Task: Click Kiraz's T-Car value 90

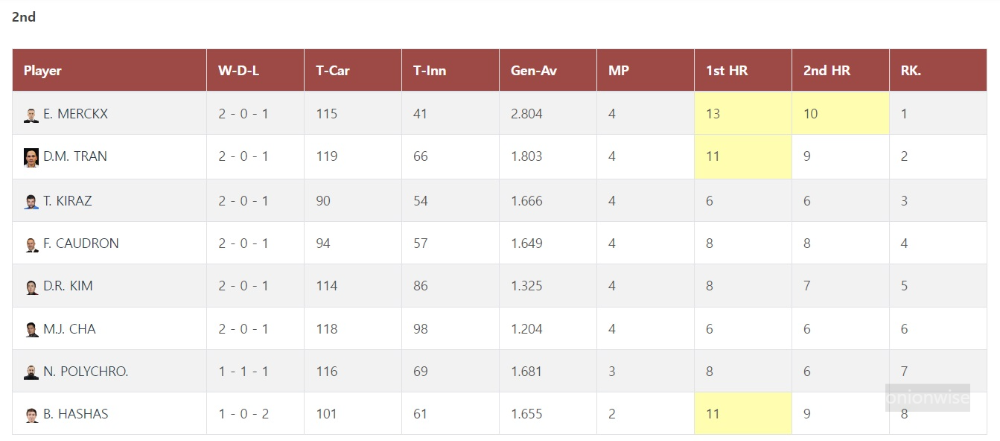Action: tap(323, 201)
